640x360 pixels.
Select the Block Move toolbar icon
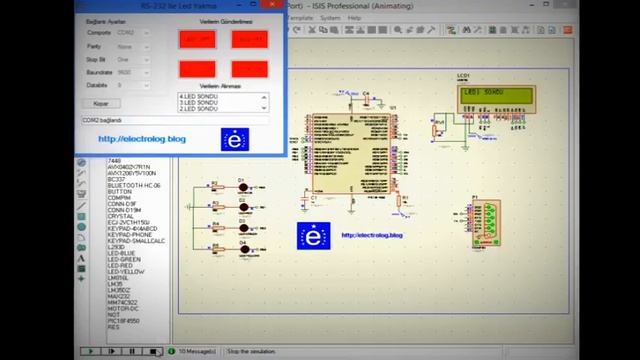tap(360, 30)
